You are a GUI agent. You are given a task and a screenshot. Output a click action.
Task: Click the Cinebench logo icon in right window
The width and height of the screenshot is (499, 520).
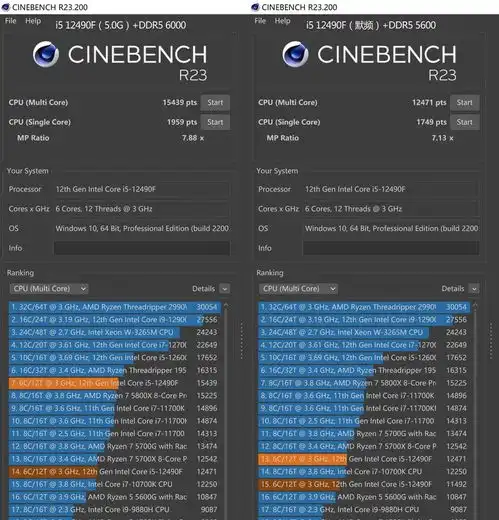295,54
